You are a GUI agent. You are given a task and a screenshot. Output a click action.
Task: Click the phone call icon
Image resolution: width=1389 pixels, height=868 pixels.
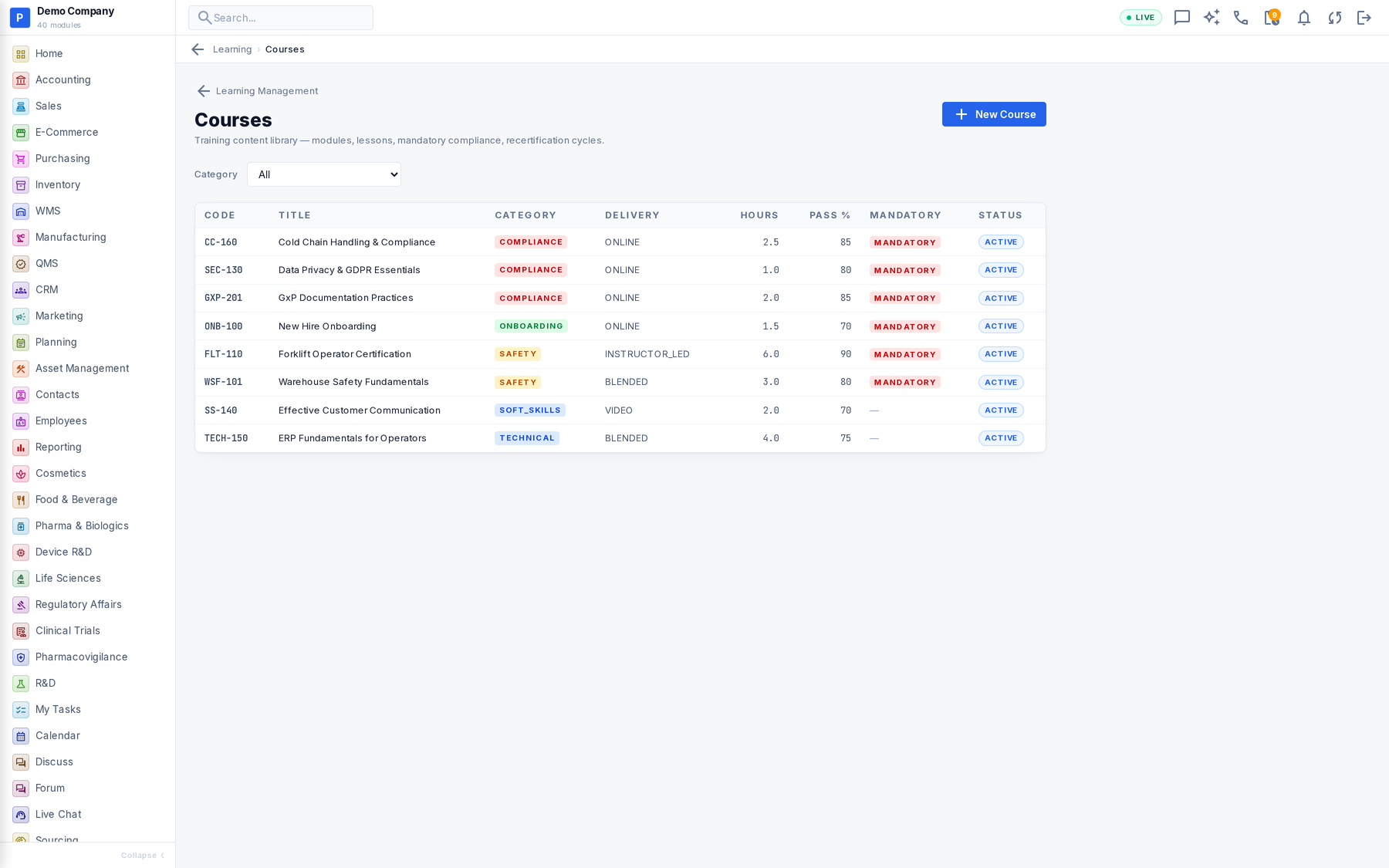click(1241, 18)
